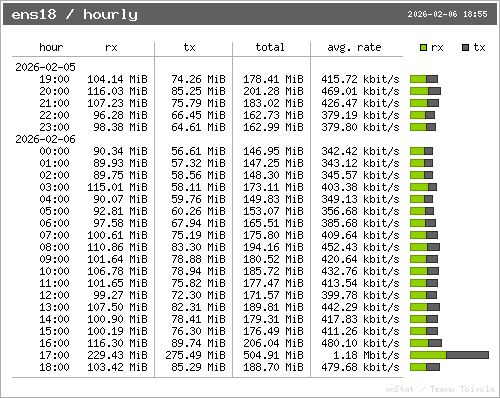Click the '23:00' hour cell
500x398 pixels.
[x=54, y=127]
